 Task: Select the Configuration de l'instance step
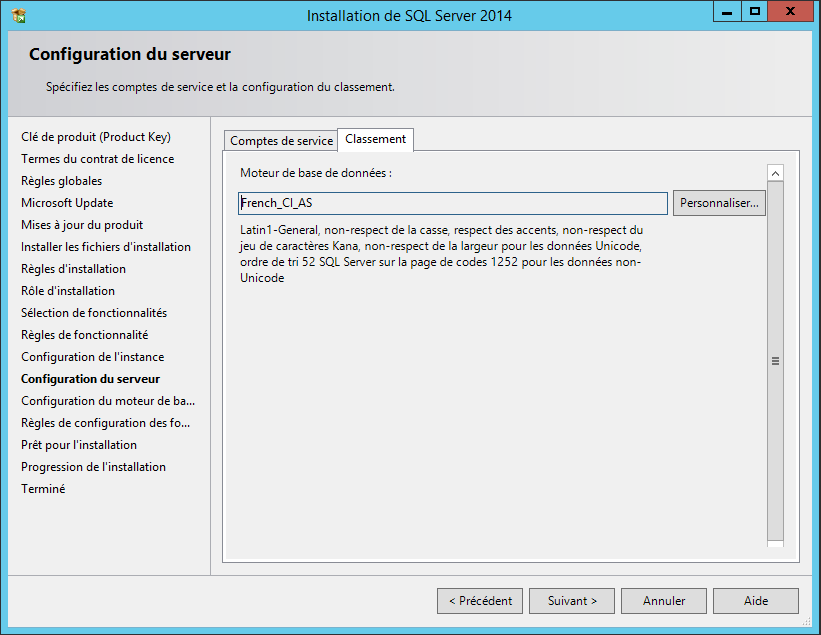93,357
